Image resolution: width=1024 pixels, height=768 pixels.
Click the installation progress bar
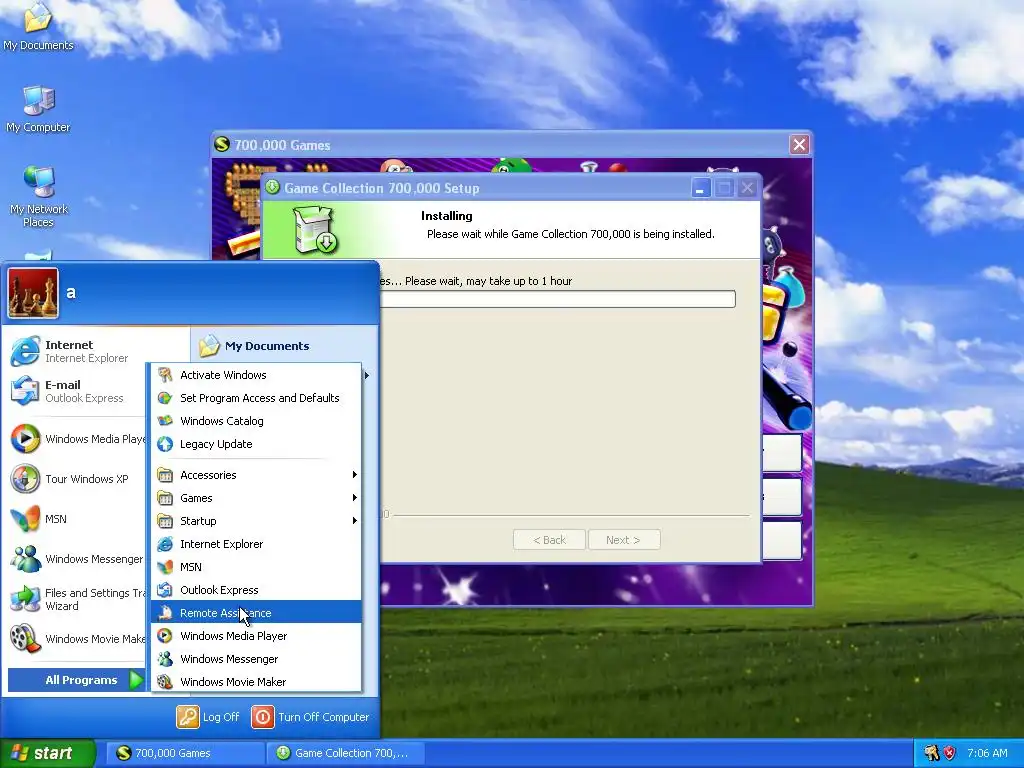pyautogui.click(x=558, y=299)
